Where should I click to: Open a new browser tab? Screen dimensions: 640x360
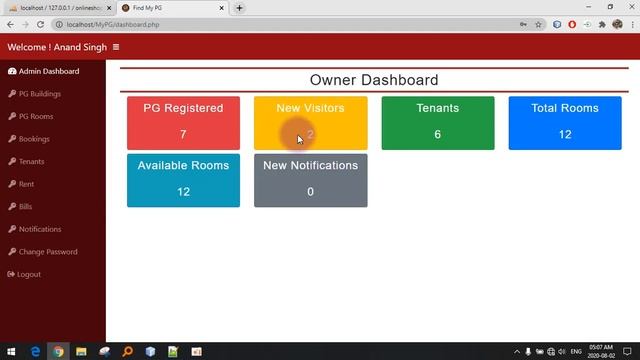[239, 8]
